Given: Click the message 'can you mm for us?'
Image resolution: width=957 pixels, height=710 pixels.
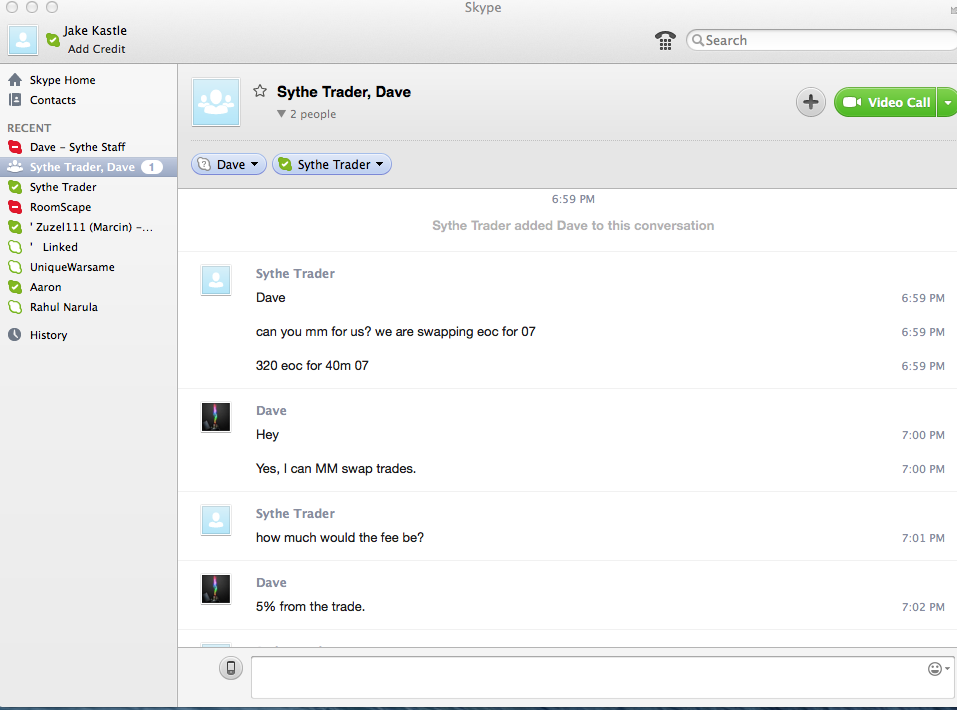Looking at the screenshot, I should [395, 331].
